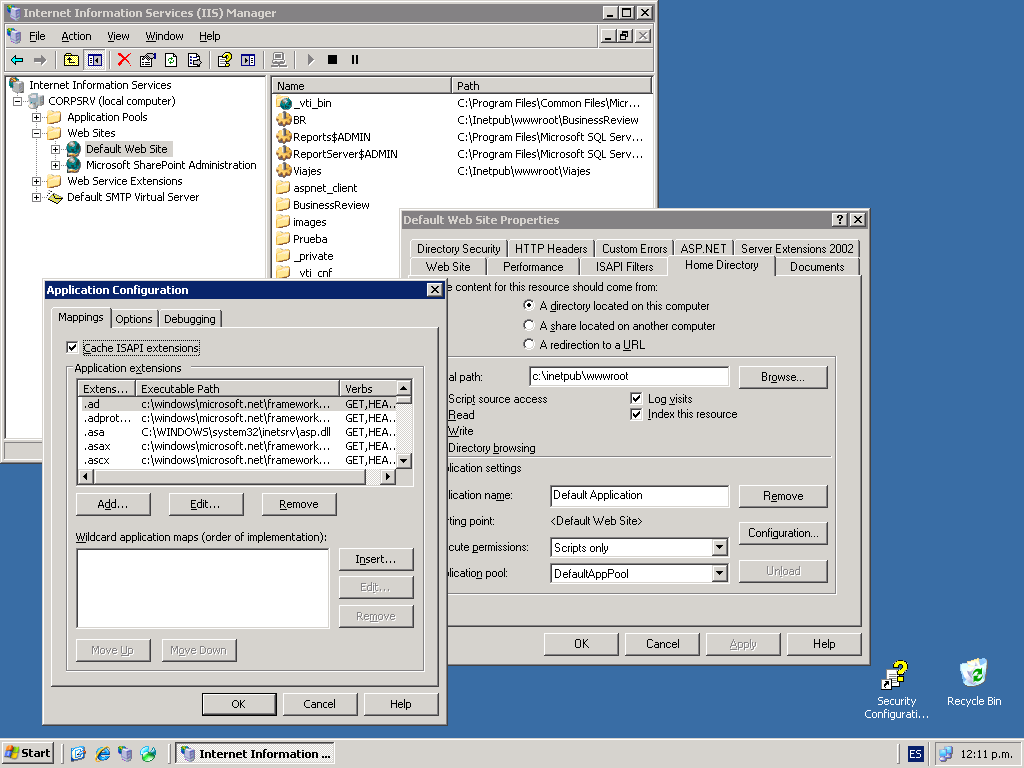The height and width of the screenshot is (768, 1024).
Task: Open the View menu
Action: [x=118, y=37]
